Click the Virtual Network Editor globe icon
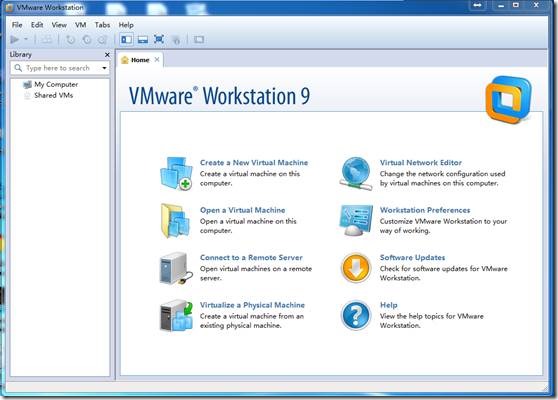 point(356,173)
